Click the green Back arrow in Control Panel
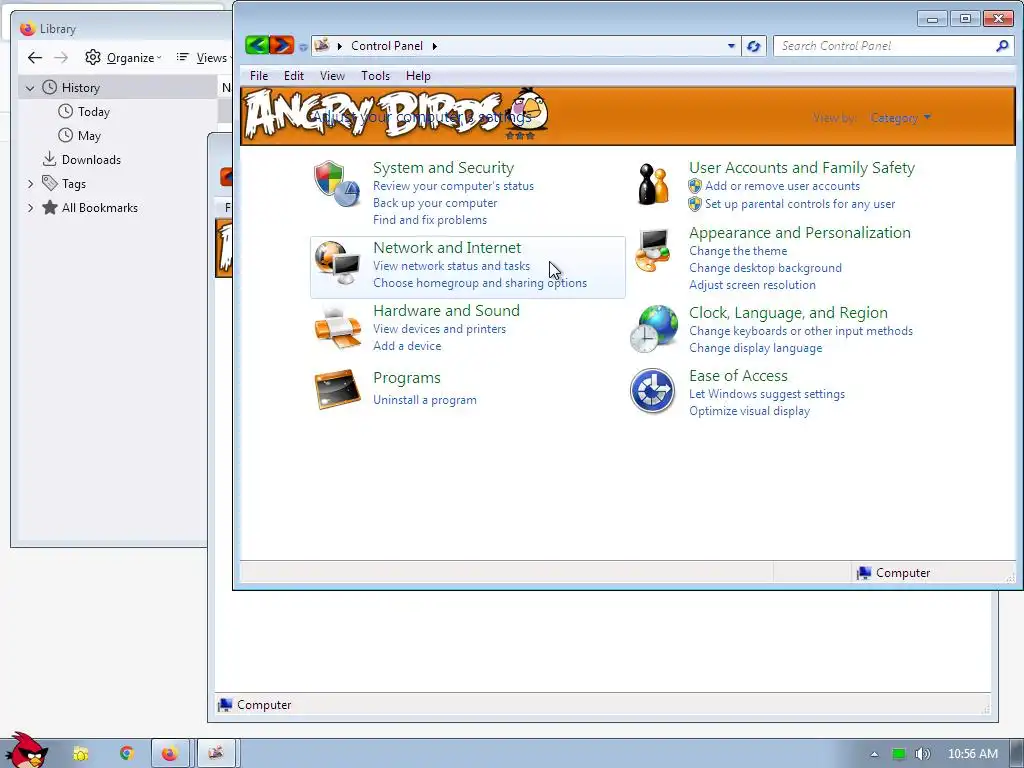Image resolution: width=1024 pixels, height=768 pixels. point(257,45)
